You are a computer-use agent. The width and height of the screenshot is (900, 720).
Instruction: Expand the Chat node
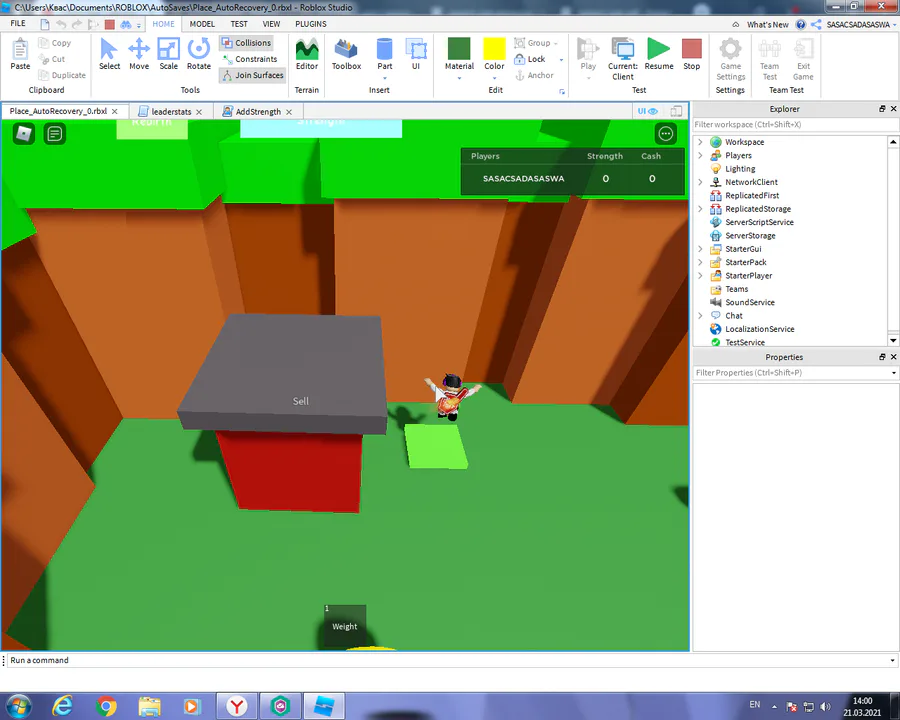tap(700, 315)
